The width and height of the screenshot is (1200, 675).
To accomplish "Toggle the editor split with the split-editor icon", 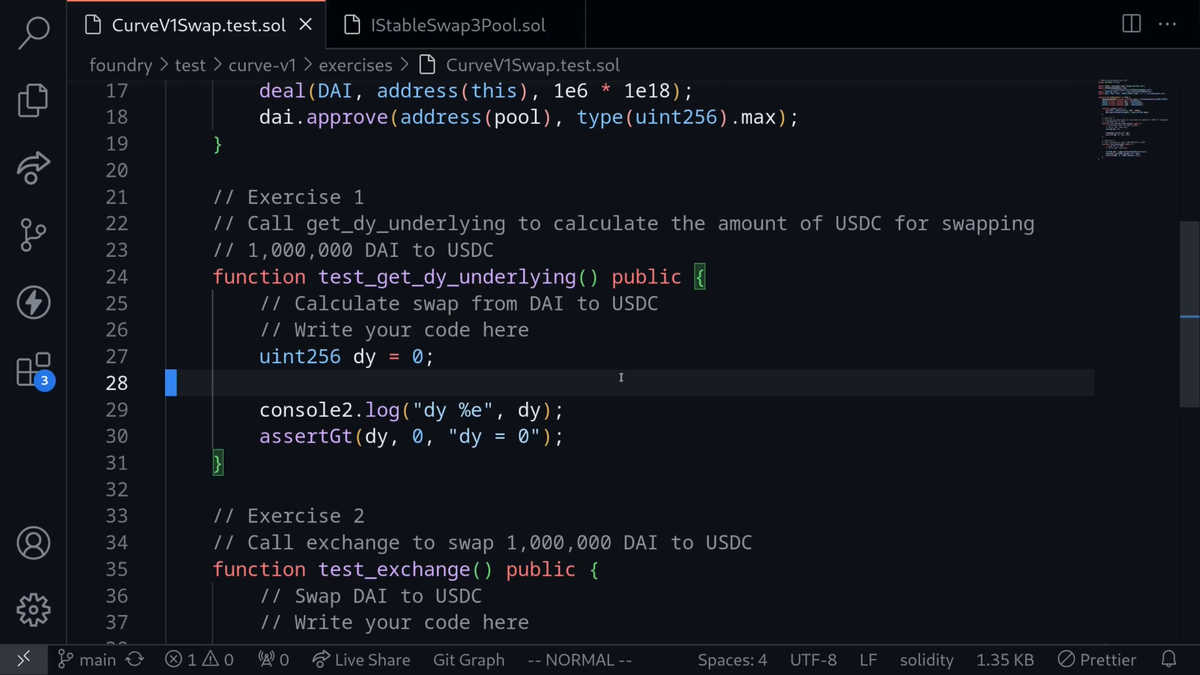I will click(1131, 25).
